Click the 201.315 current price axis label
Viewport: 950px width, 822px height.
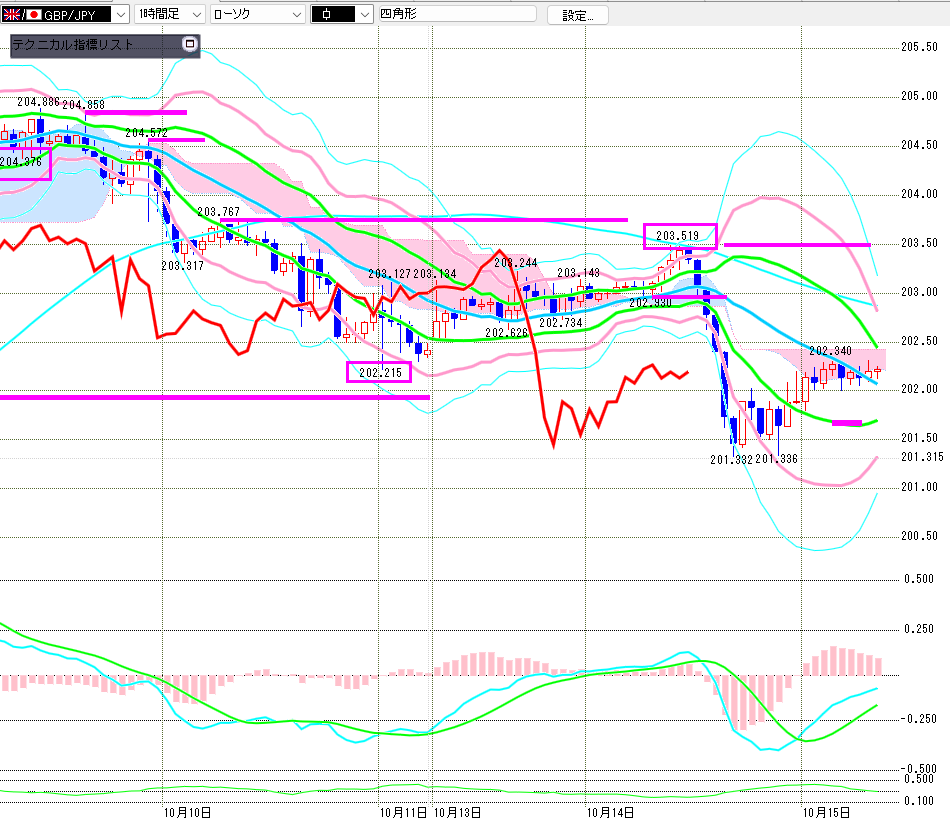tap(922, 457)
